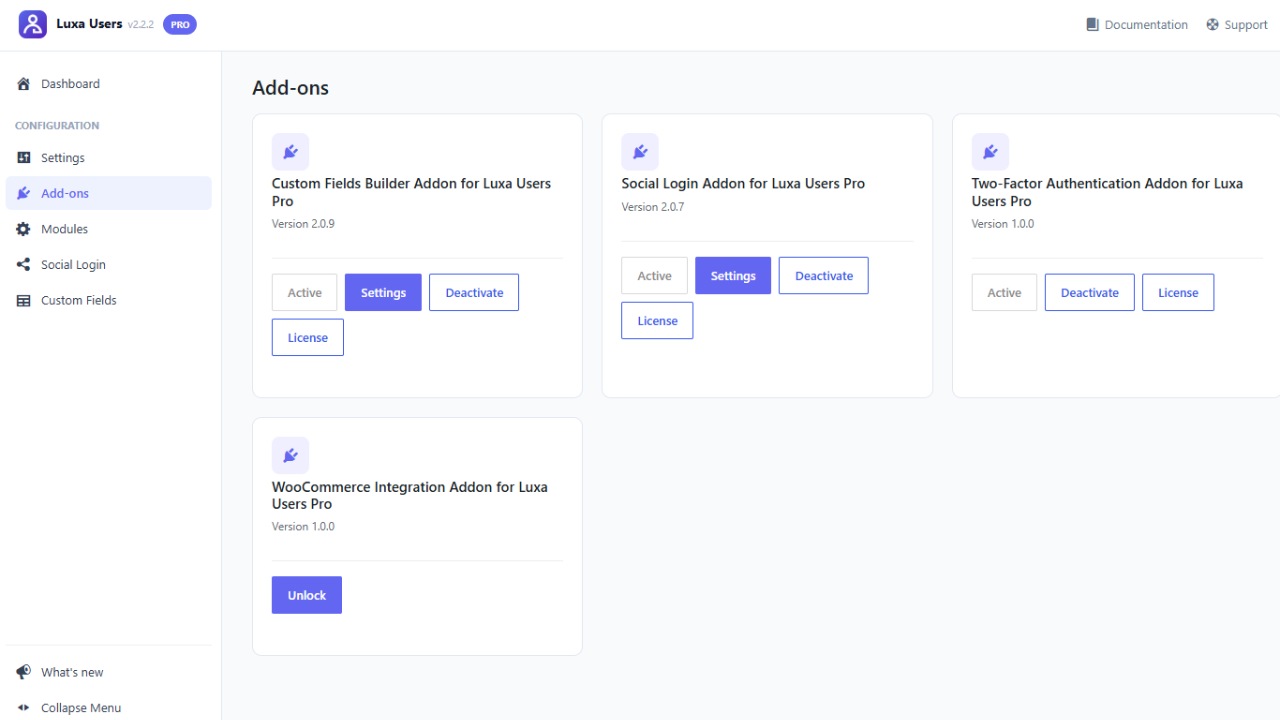Screen dimensions: 1280x720
Task: Click the PRO badge in header
Action: pos(180,25)
